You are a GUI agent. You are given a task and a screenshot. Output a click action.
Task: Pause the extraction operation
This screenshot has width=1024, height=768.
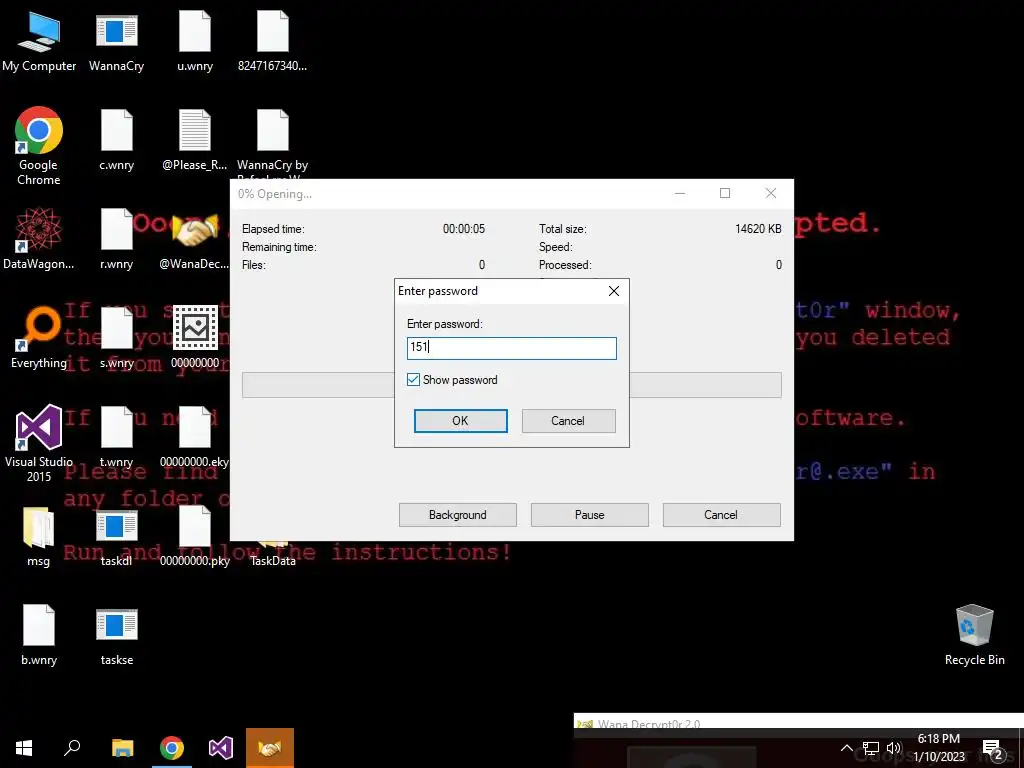coord(590,515)
